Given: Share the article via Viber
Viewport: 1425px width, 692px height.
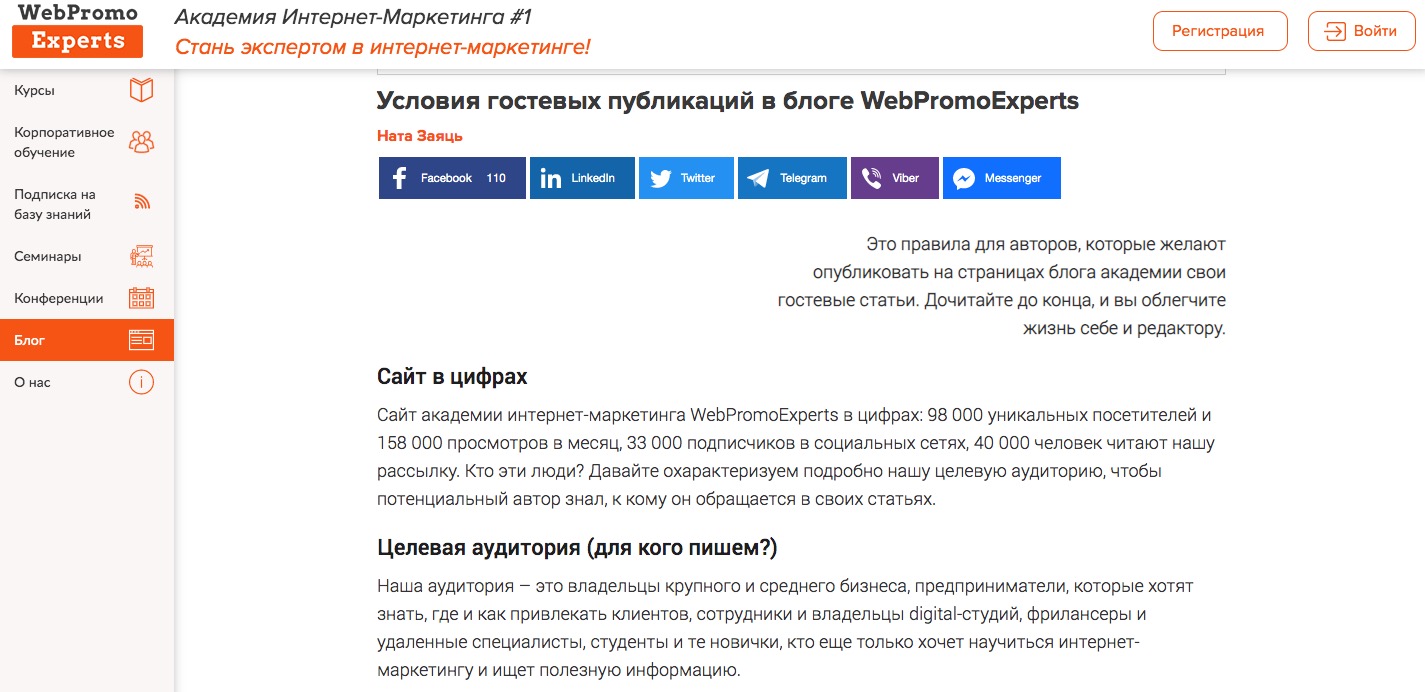Looking at the screenshot, I should click(x=895, y=178).
